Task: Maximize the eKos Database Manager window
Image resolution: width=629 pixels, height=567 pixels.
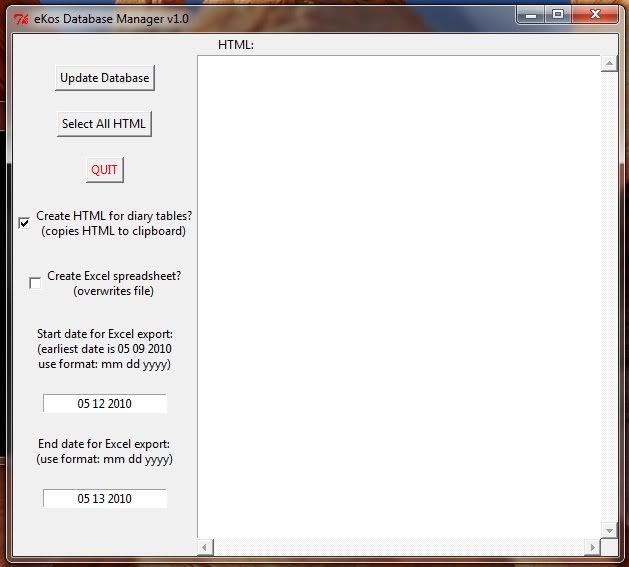Action: [x=558, y=15]
